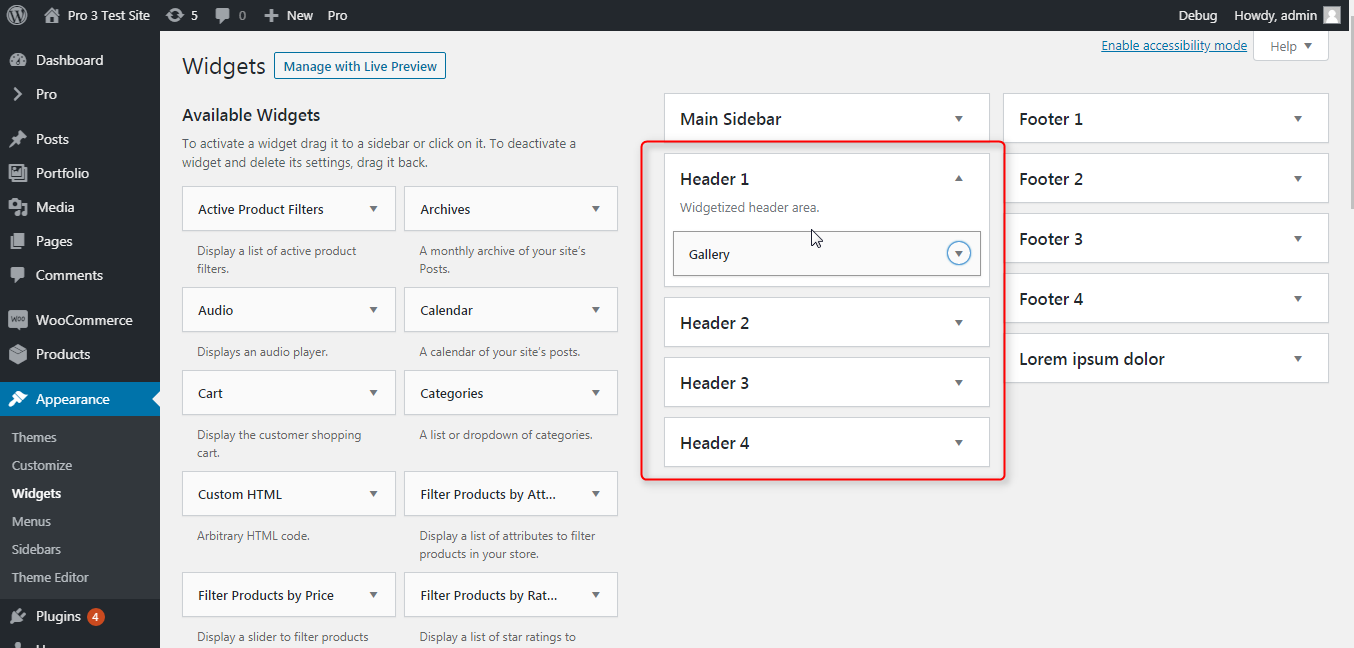The width and height of the screenshot is (1354, 648).
Task: Click the Portfolio icon in sidebar
Action: (x=18, y=173)
